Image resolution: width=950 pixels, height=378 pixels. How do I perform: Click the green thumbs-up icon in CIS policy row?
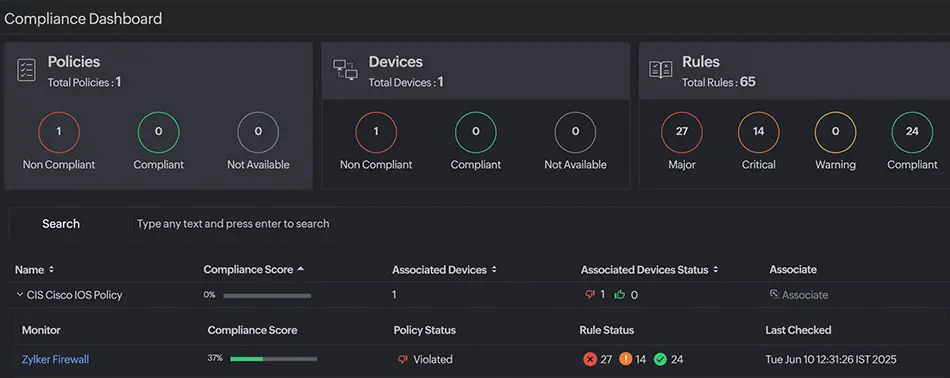click(619, 295)
